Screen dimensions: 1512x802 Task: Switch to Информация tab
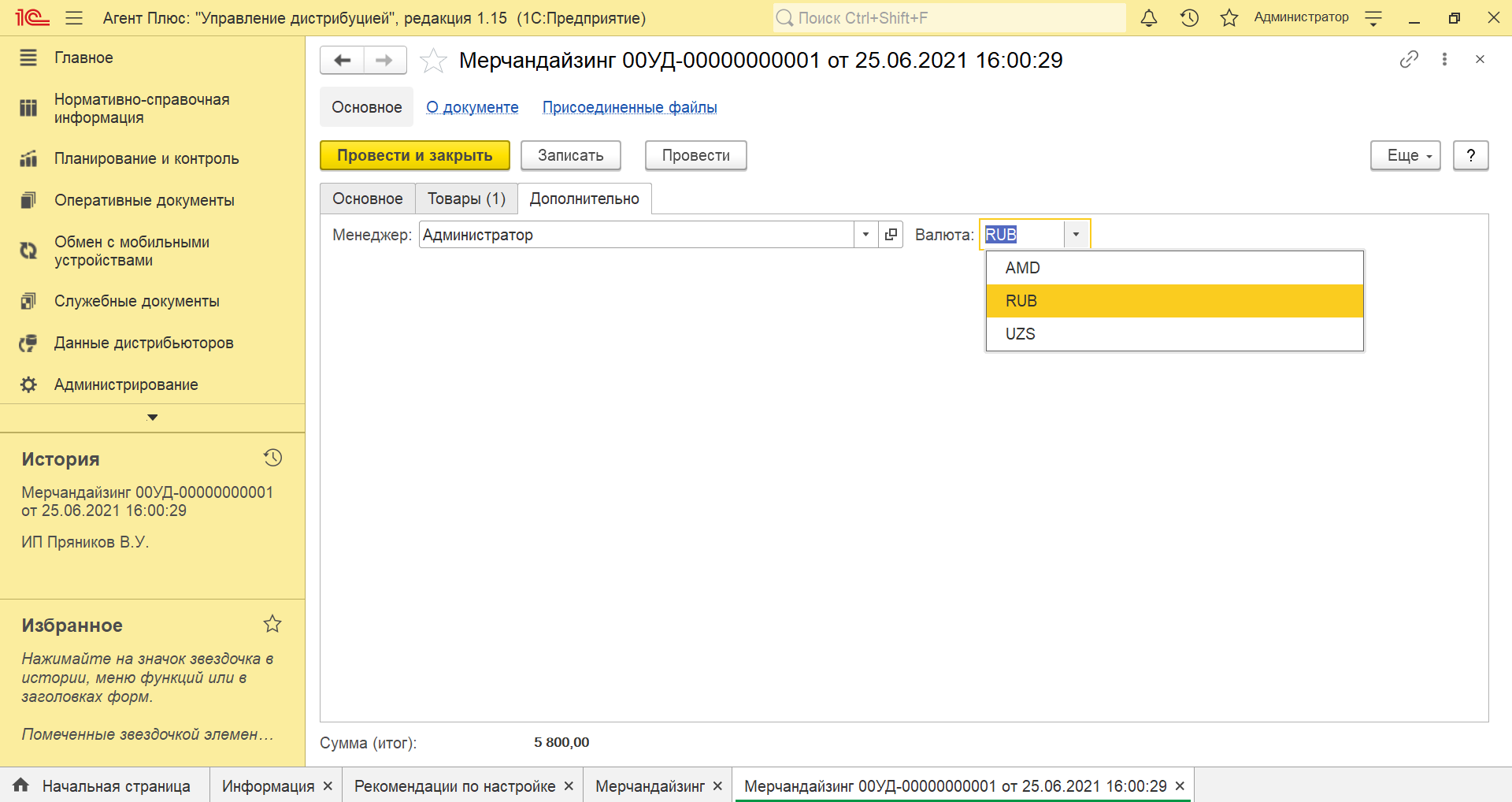click(x=268, y=786)
